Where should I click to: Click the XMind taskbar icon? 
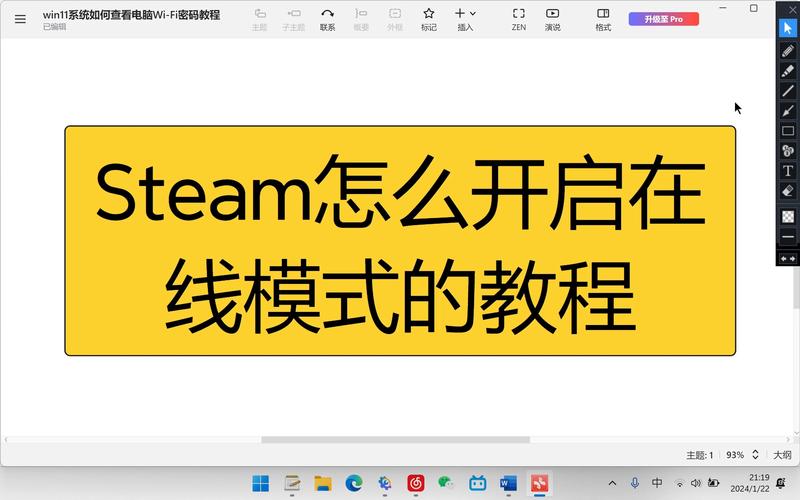pos(539,483)
